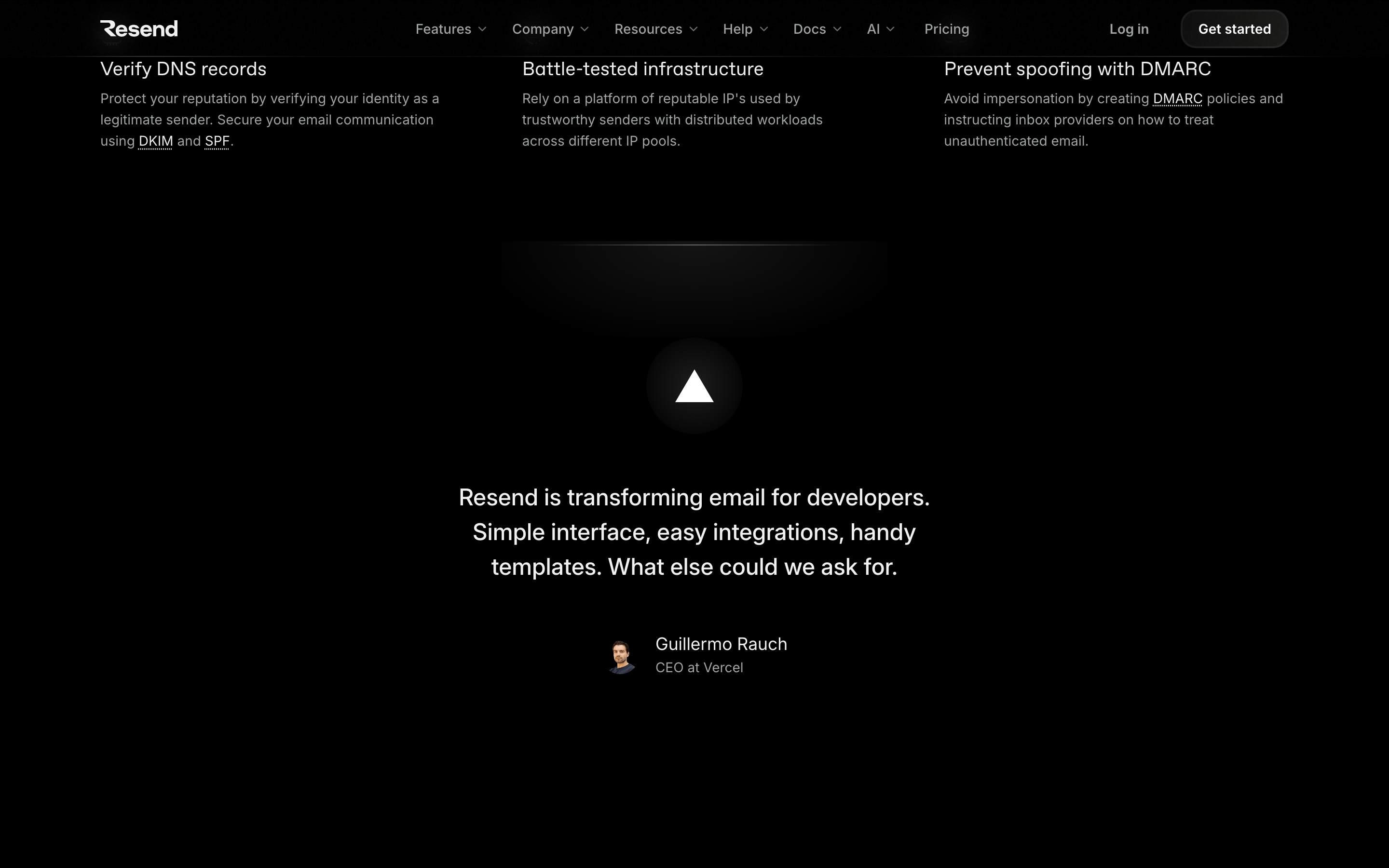
Task: Expand the Help chevron
Action: pos(763,29)
